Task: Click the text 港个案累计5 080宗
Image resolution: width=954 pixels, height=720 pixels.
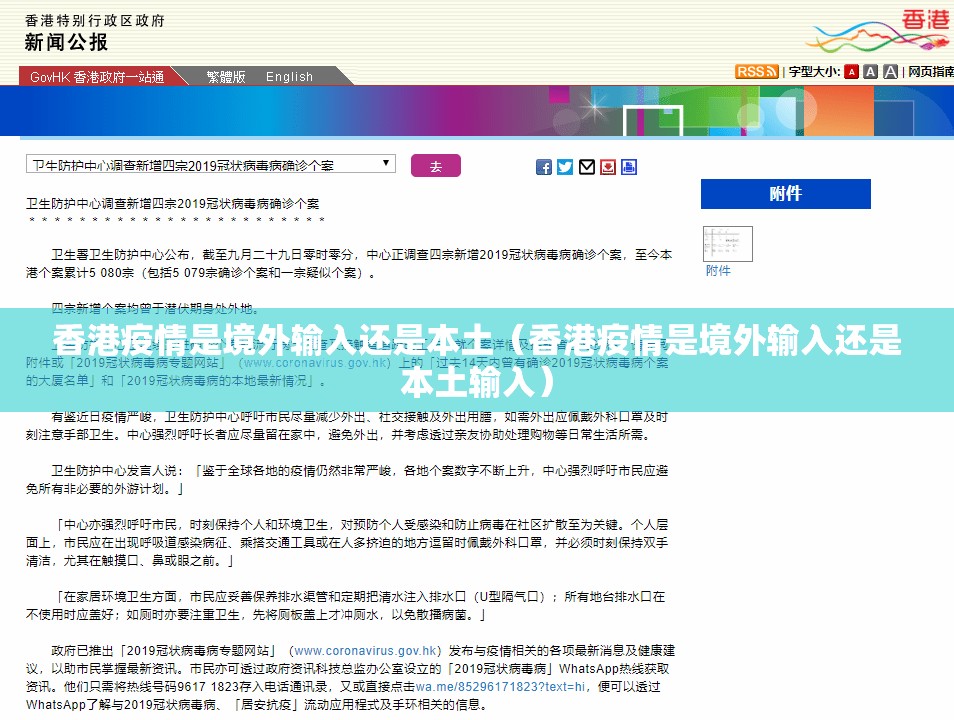Action: (x=80, y=273)
